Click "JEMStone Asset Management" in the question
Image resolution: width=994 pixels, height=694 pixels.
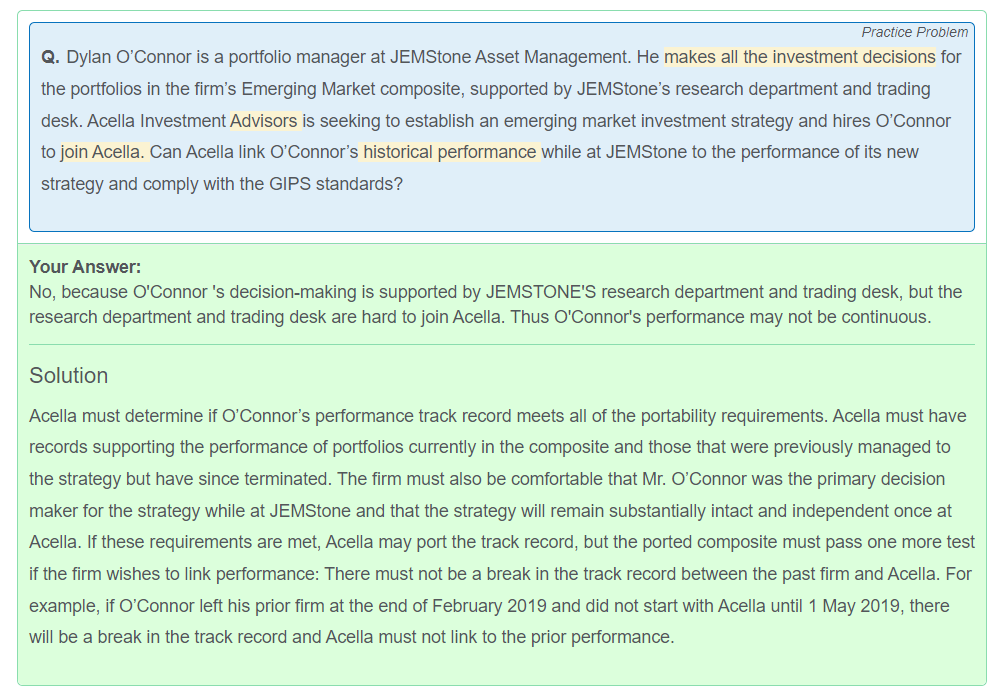tap(510, 57)
